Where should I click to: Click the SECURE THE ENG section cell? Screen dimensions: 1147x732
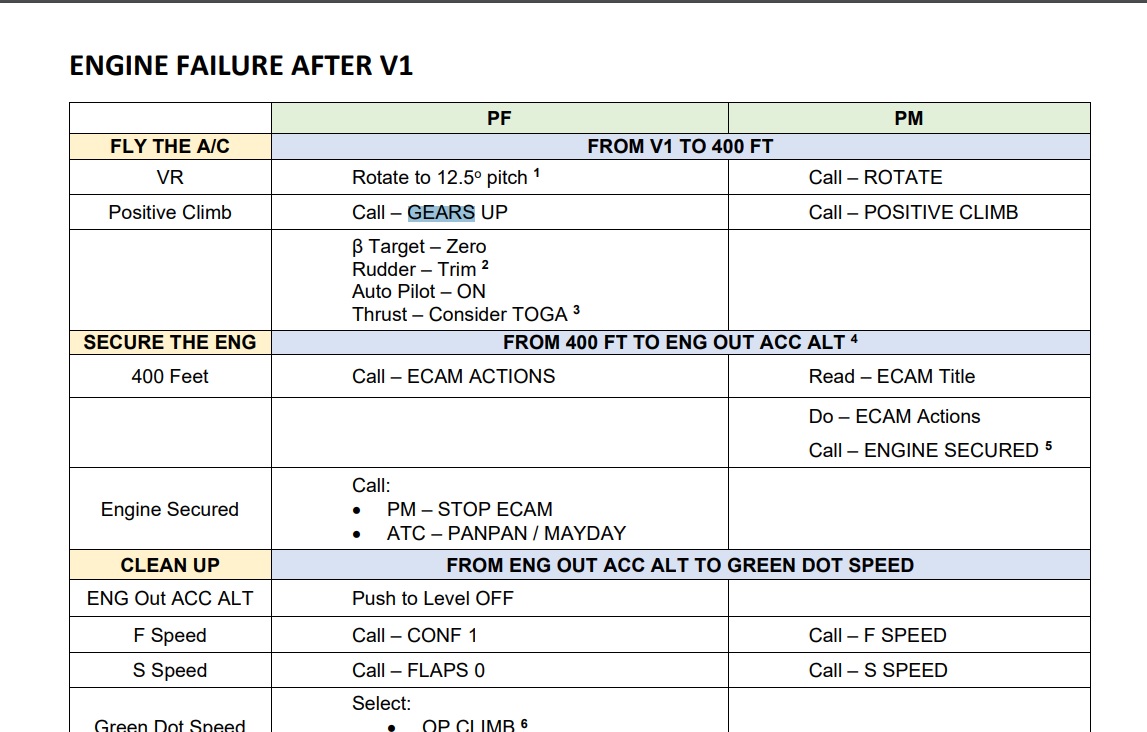pyautogui.click(x=170, y=342)
